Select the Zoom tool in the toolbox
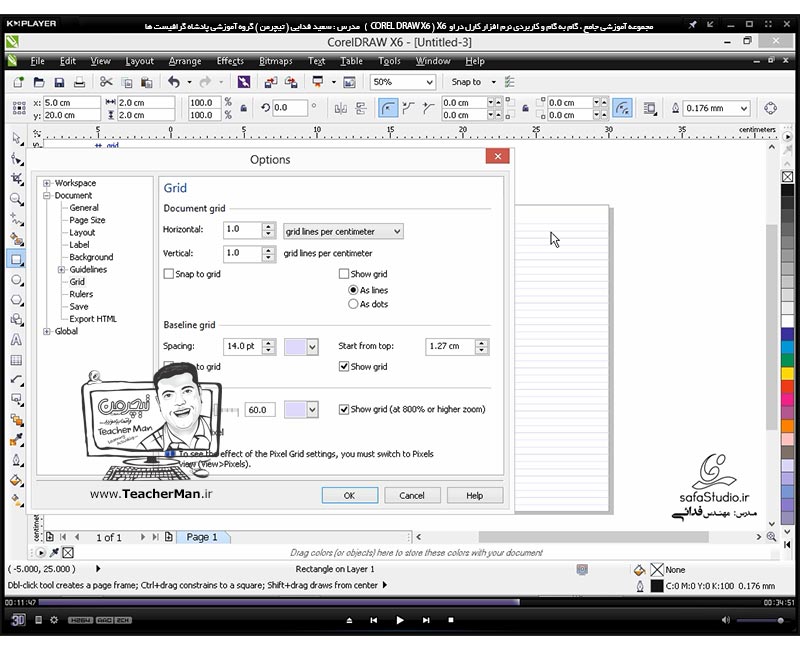 17,199
